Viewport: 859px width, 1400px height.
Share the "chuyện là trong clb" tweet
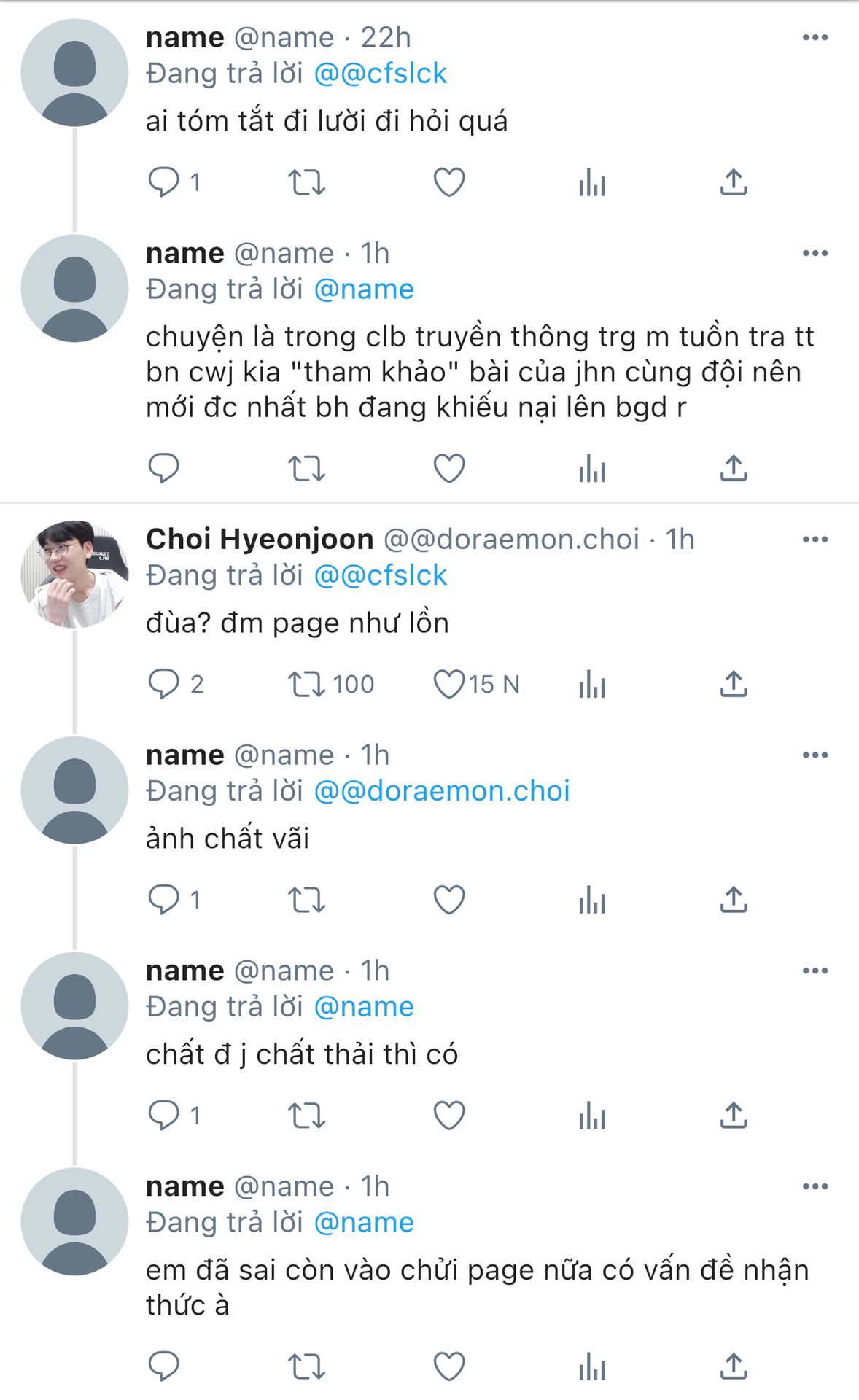(734, 468)
